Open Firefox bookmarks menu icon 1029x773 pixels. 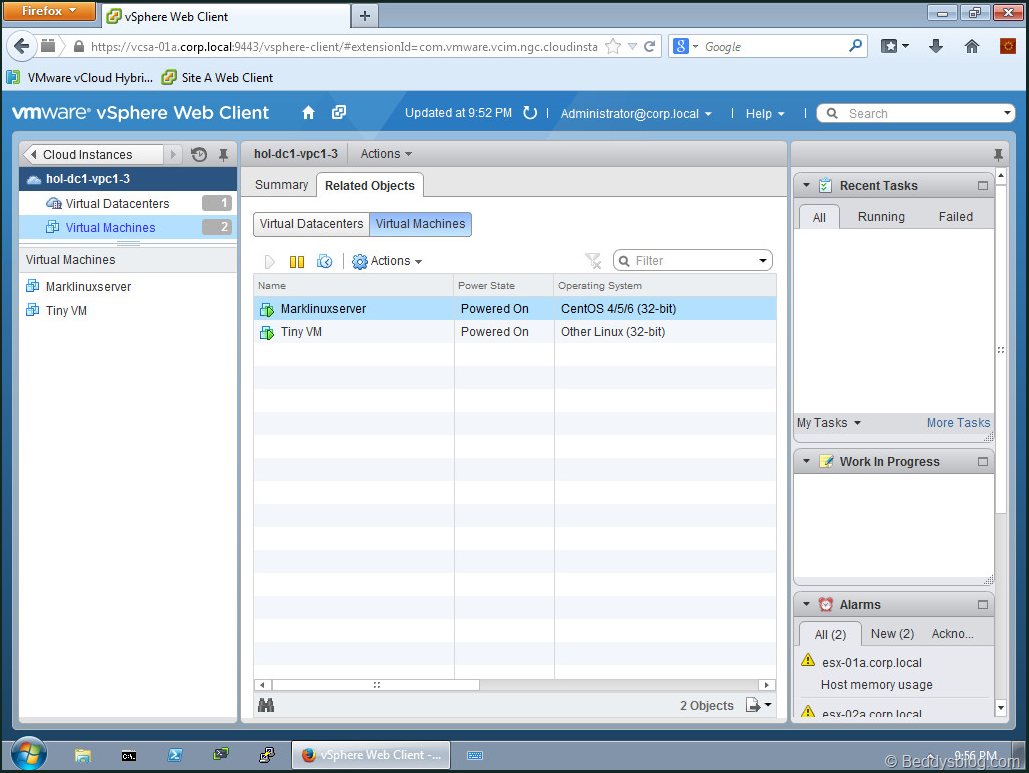(894, 46)
